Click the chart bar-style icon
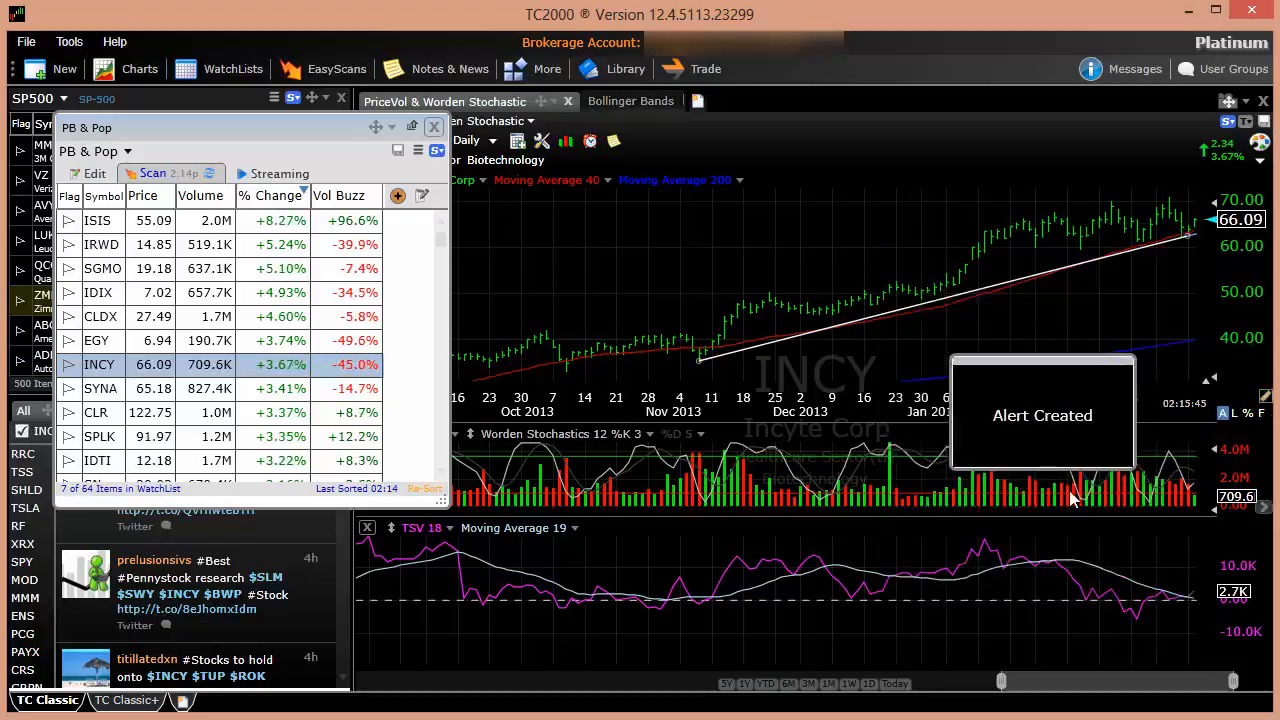Screen dimensions: 1280x720 point(566,141)
